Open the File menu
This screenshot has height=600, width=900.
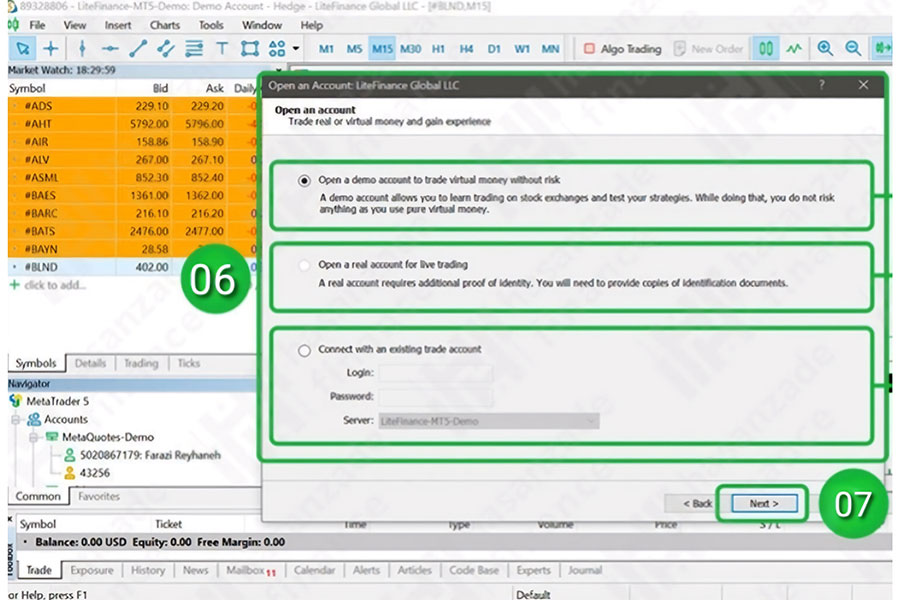(37, 25)
